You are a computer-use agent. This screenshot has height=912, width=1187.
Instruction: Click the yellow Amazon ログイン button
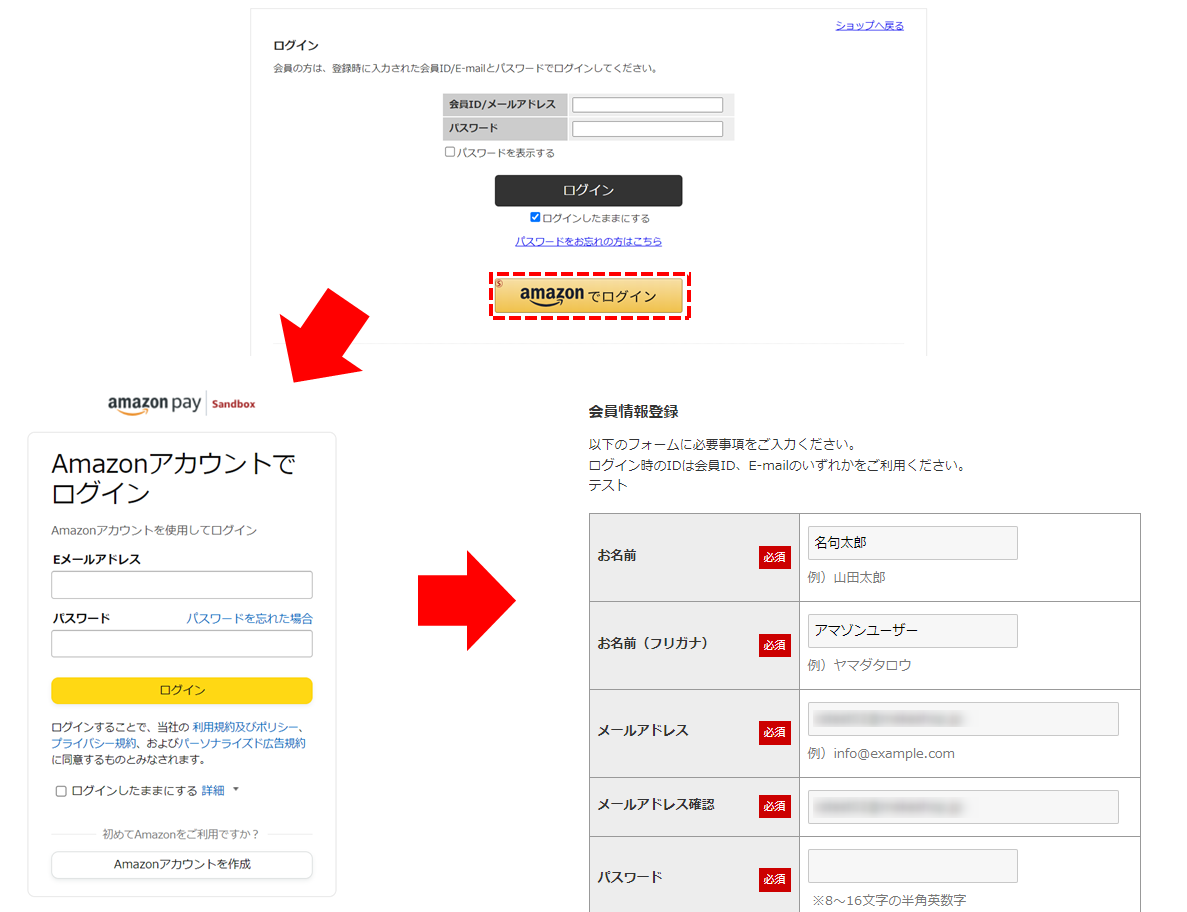182,690
